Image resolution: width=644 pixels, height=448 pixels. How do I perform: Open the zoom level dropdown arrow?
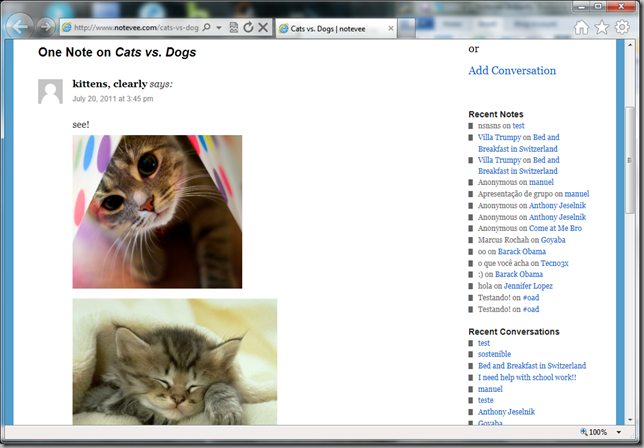(620, 432)
